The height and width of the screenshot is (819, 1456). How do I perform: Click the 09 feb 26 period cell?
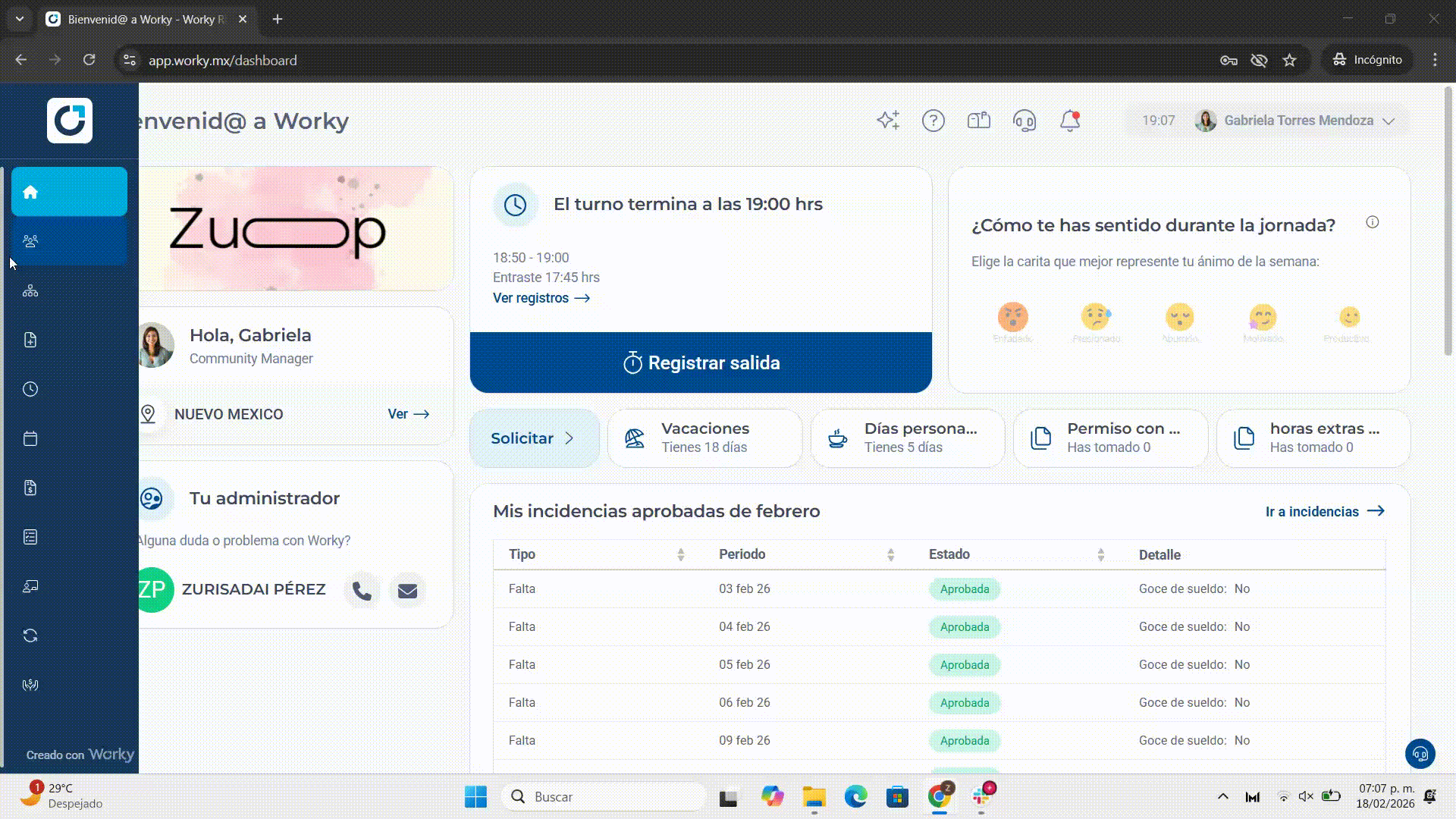click(x=745, y=740)
